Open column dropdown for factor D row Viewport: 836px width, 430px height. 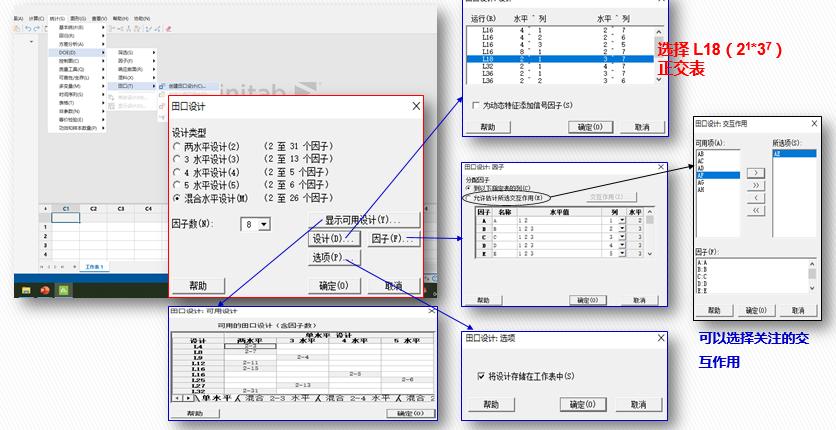[622, 246]
